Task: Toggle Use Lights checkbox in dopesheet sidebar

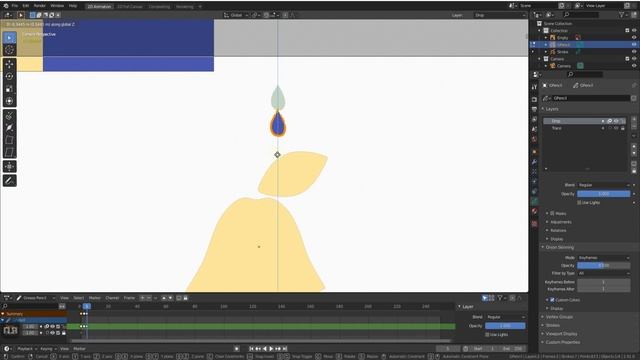Action: click(487, 334)
